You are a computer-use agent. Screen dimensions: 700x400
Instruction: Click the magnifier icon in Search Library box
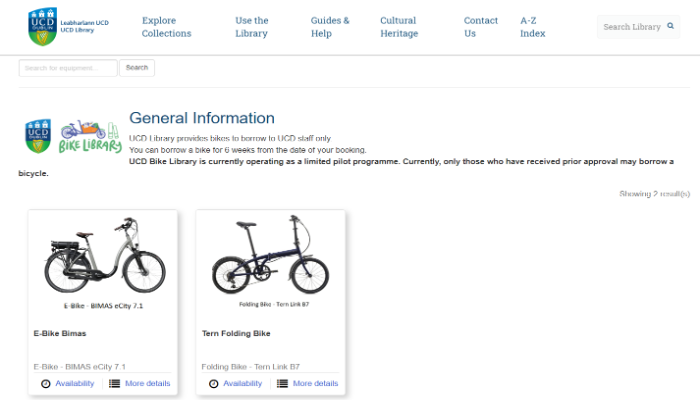(x=670, y=26)
